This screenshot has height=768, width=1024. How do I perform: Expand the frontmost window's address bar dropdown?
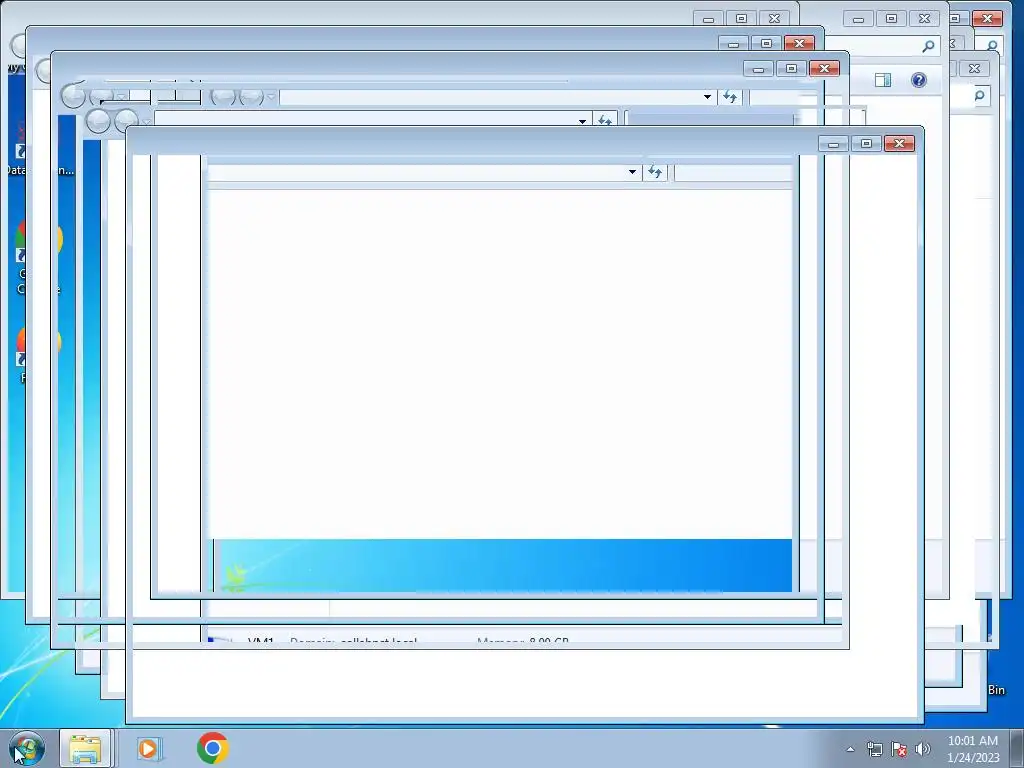[632, 172]
